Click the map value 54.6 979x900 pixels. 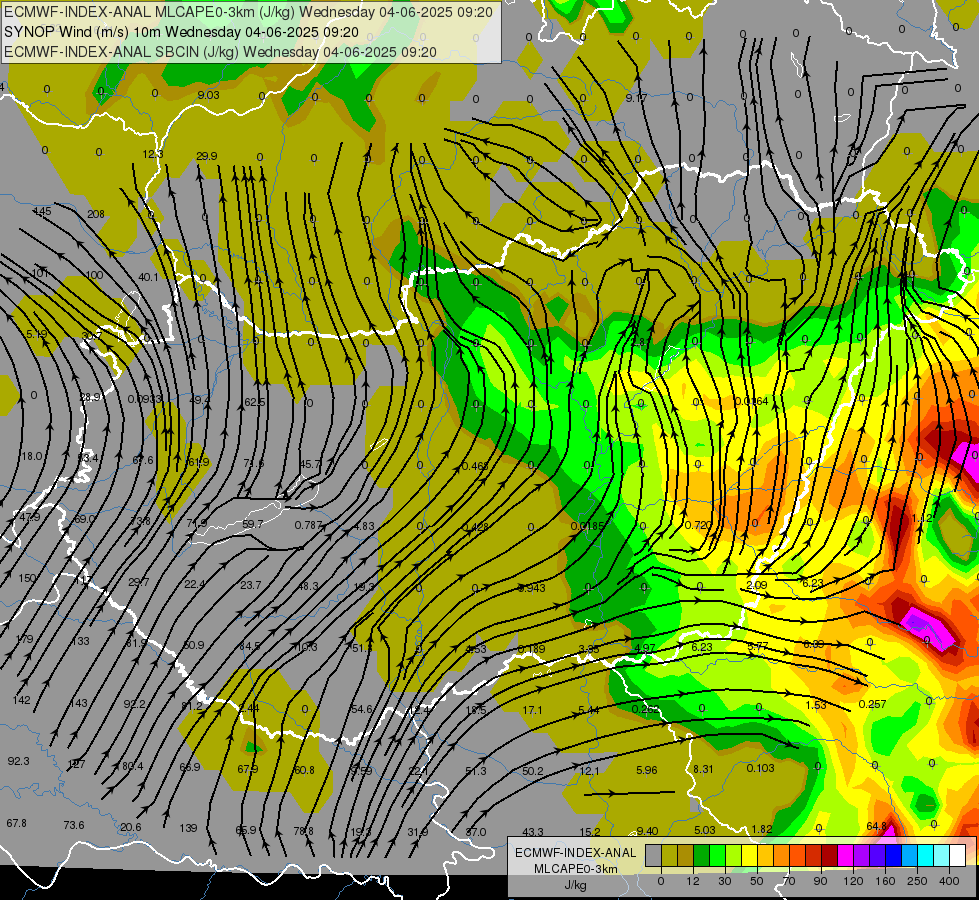click(362, 710)
